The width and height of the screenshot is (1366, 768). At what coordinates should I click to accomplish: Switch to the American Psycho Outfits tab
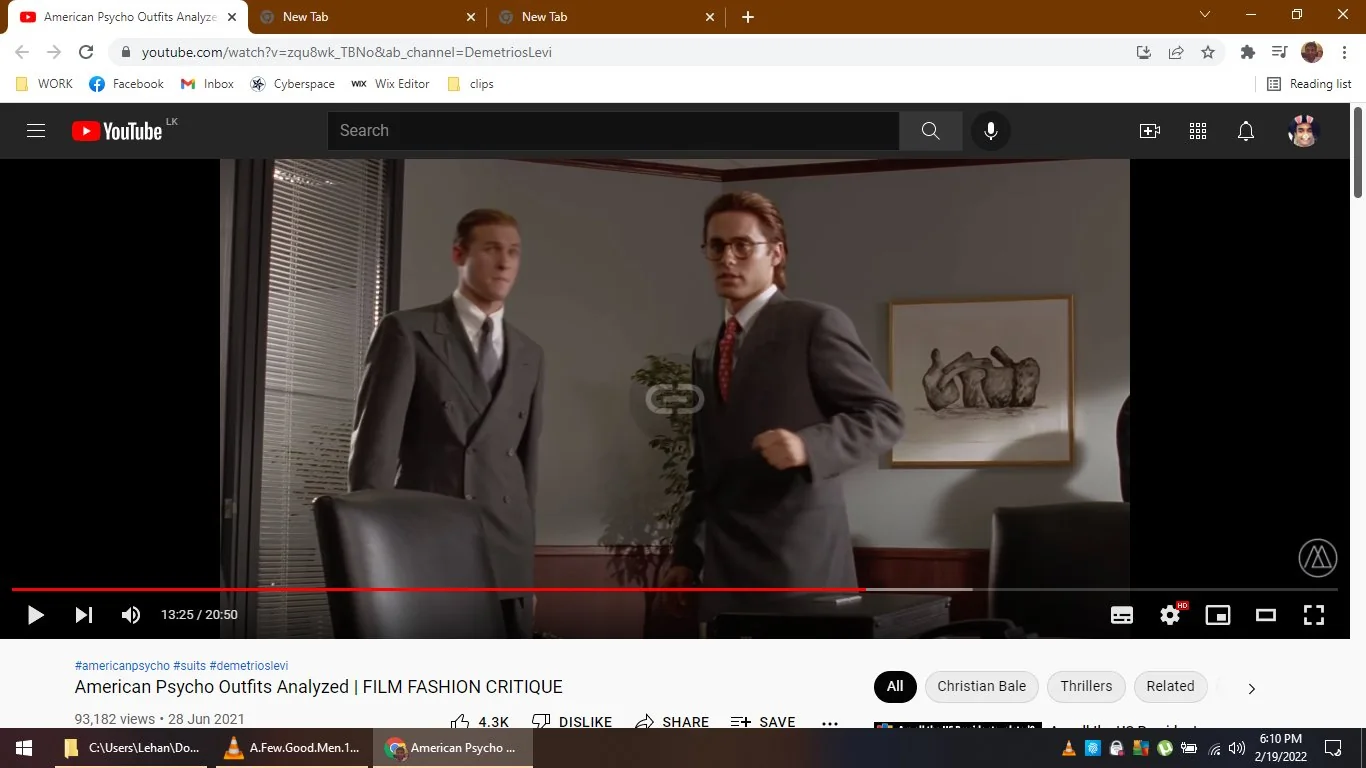tap(128, 17)
